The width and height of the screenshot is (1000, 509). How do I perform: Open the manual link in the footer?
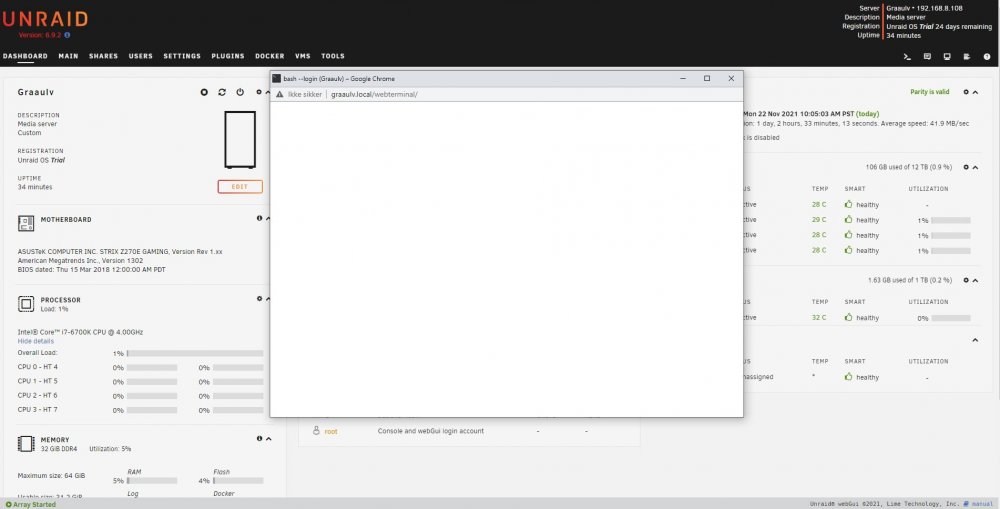pyautogui.click(x=982, y=504)
